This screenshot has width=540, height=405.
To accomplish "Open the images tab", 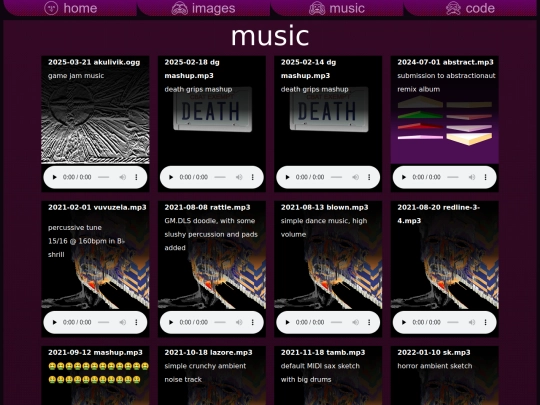I will point(204,8).
